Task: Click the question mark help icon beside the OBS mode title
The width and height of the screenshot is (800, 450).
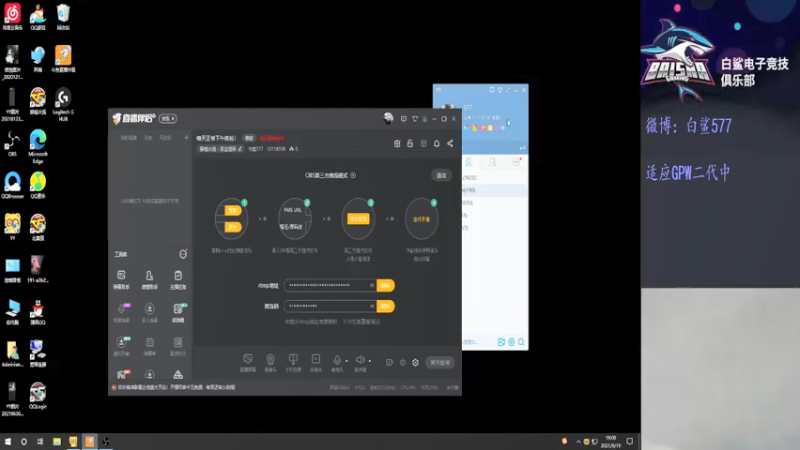Action: (353, 175)
